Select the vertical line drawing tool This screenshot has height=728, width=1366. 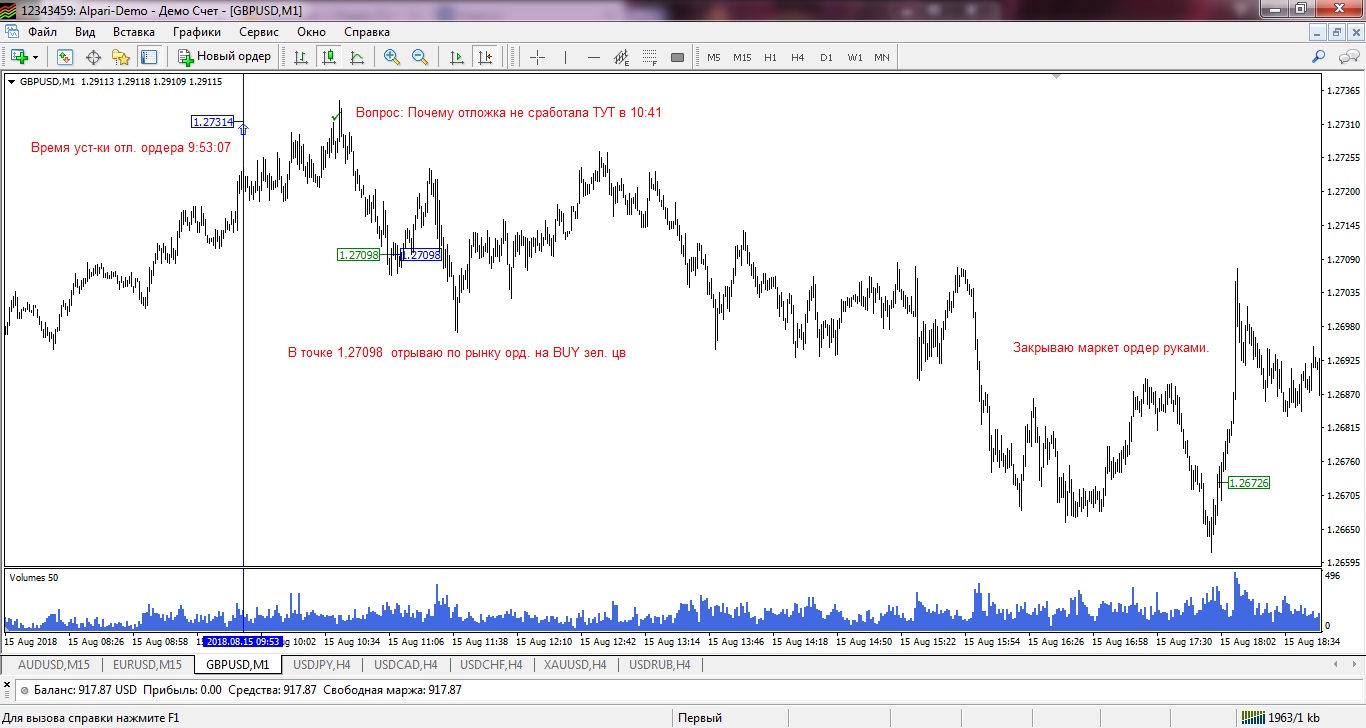(x=565, y=57)
